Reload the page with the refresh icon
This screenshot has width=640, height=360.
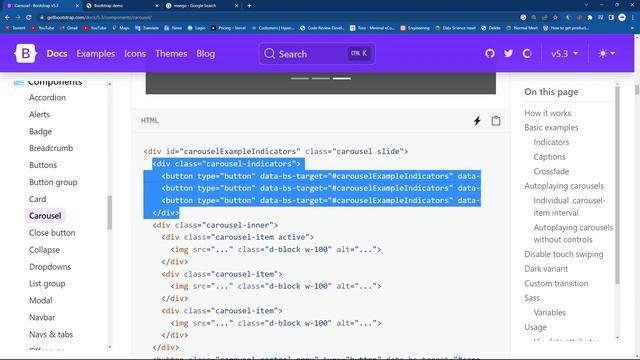click(x=29, y=18)
